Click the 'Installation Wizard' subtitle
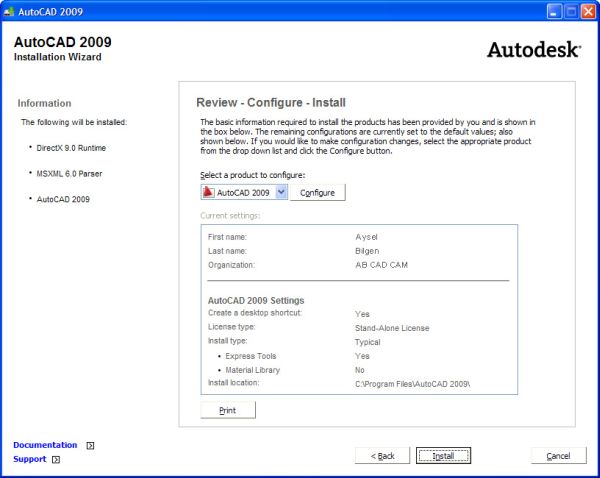Viewport: 600px width, 478px height. pyautogui.click(x=58, y=57)
